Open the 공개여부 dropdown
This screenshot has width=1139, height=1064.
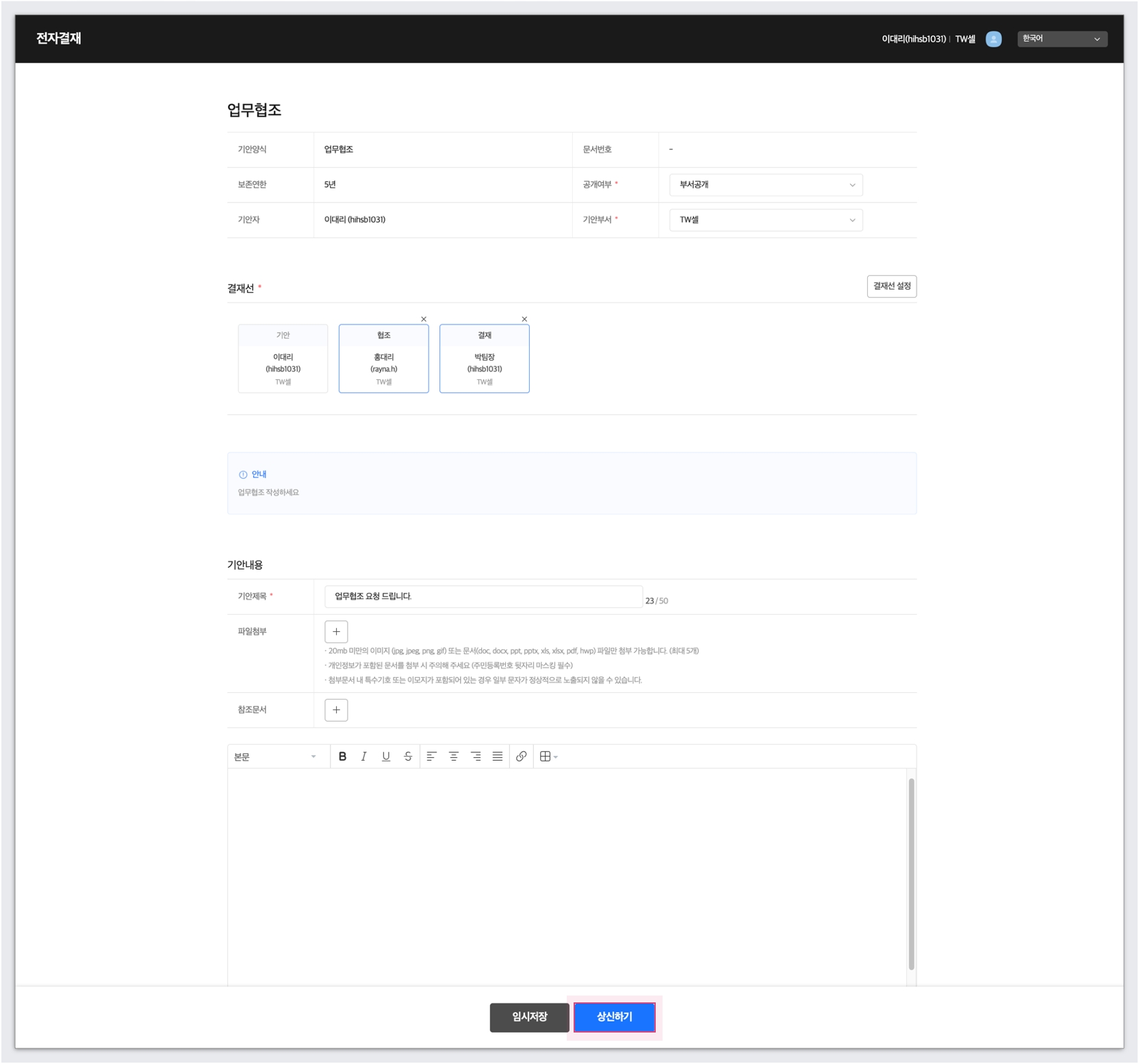(765, 185)
